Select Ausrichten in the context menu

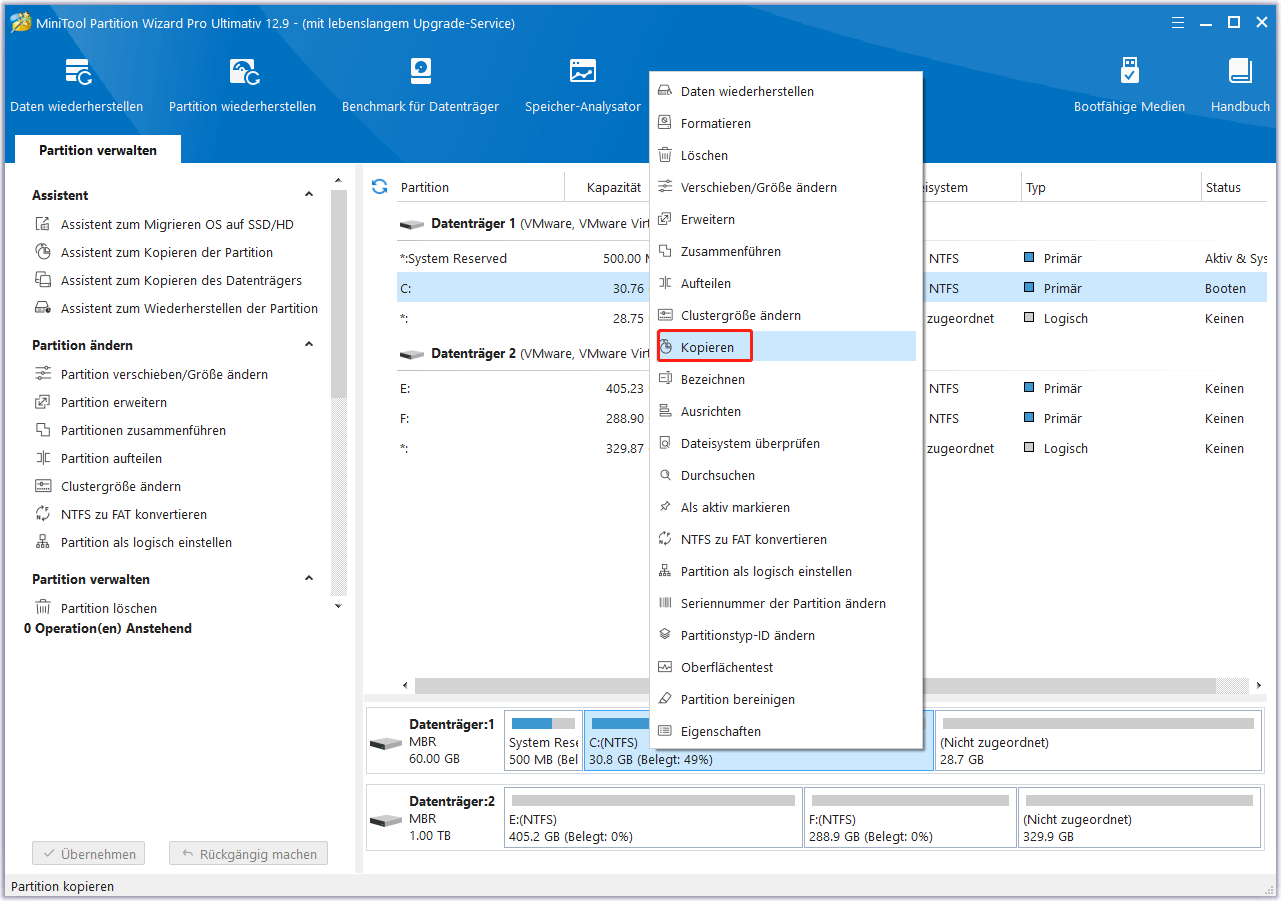tap(785, 412)
